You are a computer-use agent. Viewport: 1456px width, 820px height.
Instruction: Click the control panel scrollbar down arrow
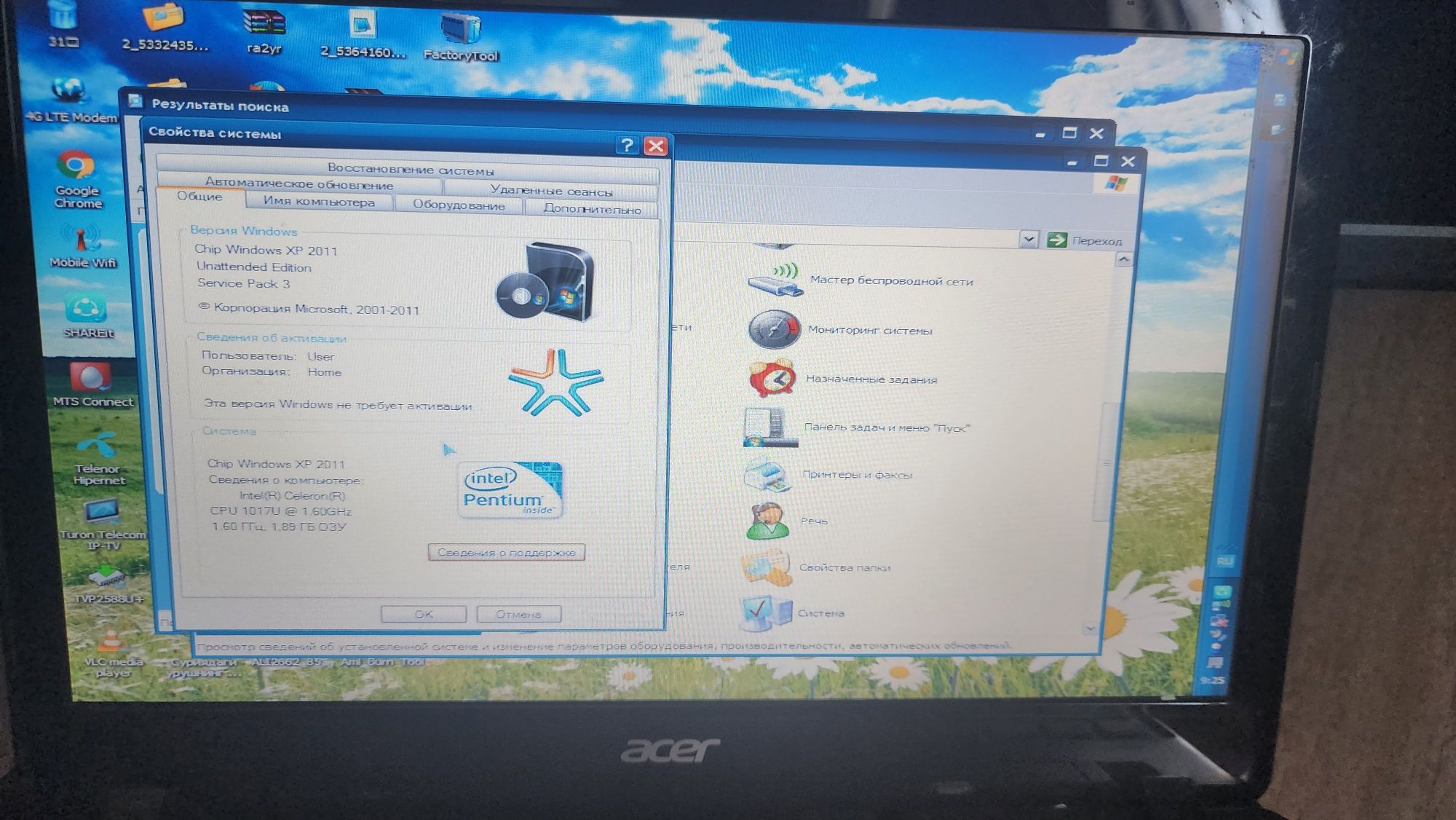click(1090, 628)
